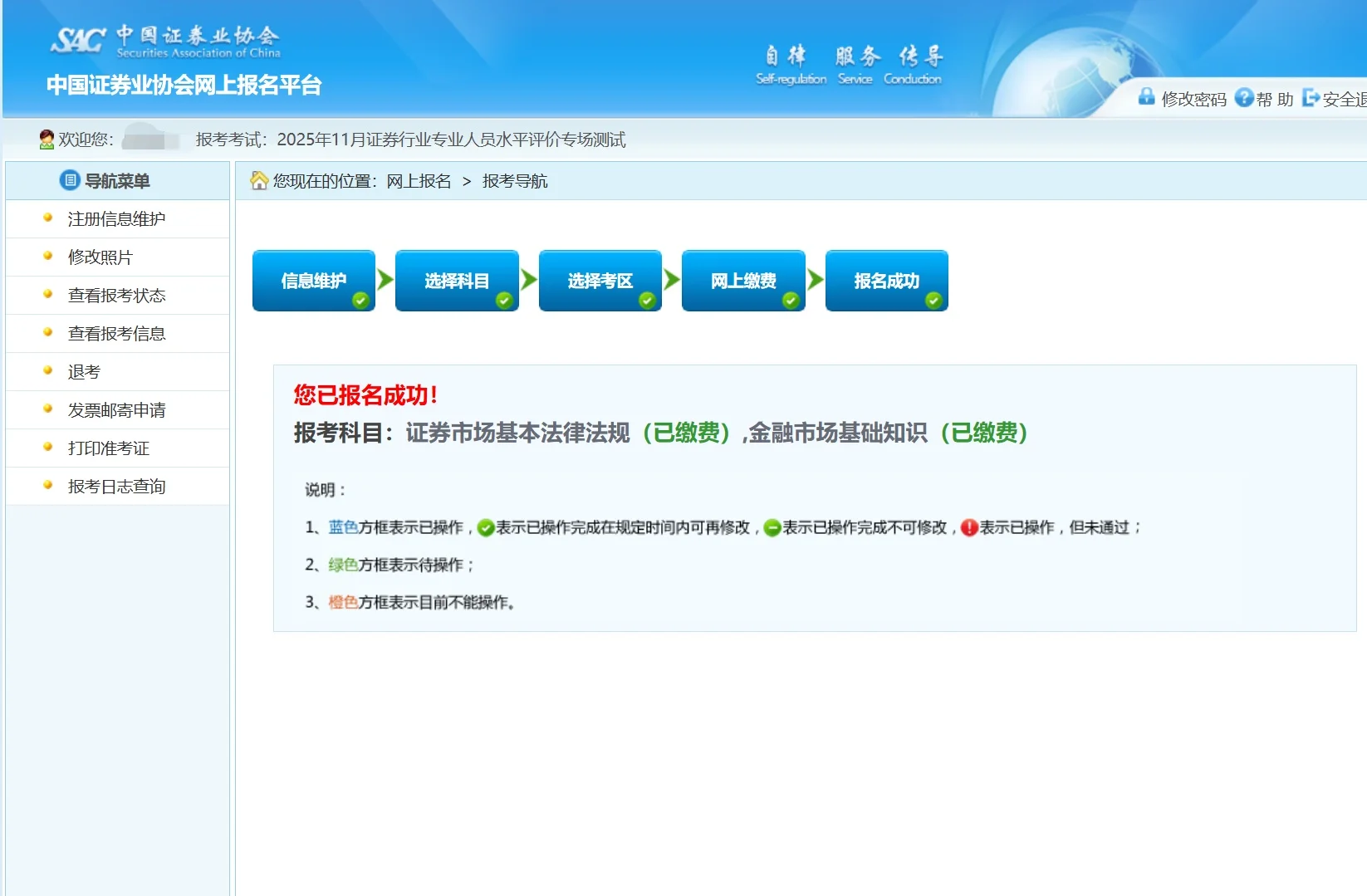The width and height of the screenshot is (1367, 896).
Task: Click the green checkmark on 报名成功 step
Action: [933, 300]
